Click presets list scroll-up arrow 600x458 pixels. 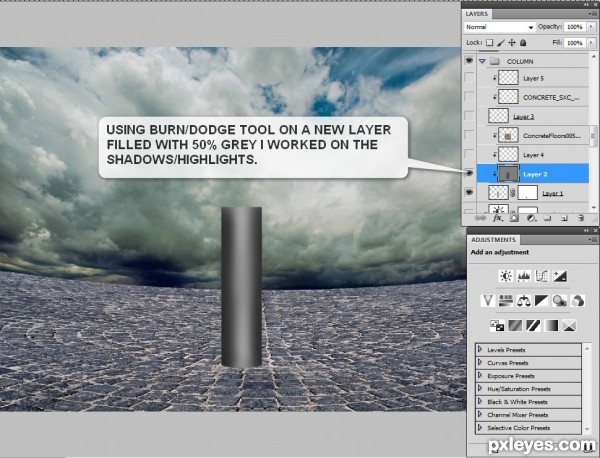[x=587, y=348]
